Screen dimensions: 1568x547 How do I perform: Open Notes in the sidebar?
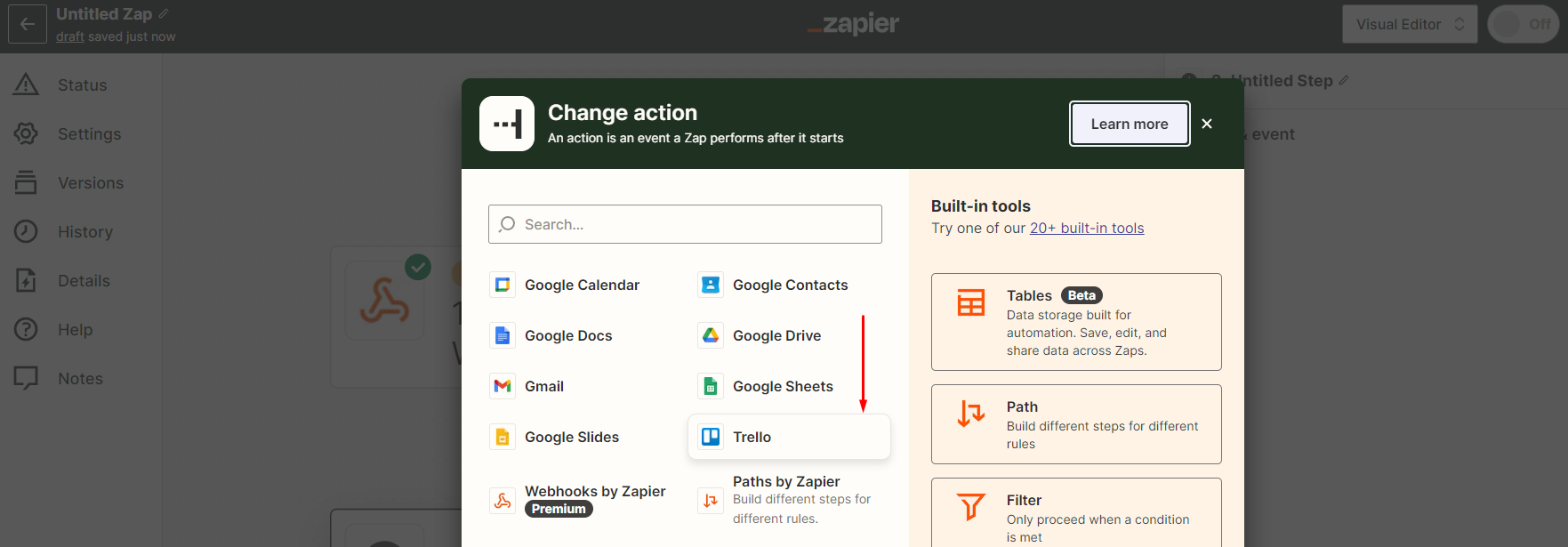(x=80, y=379)
